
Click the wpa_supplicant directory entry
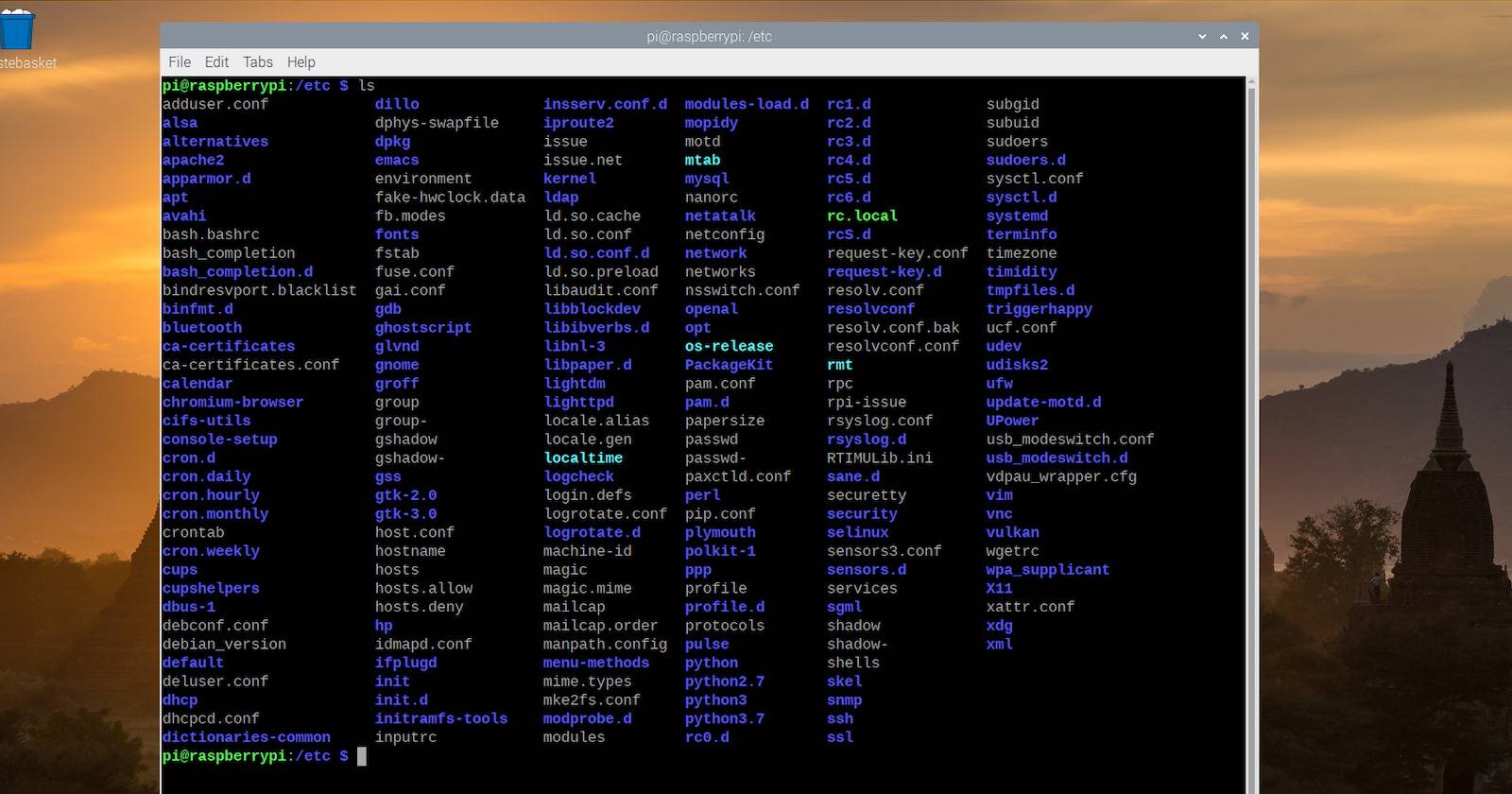(x=1047, y=570)
